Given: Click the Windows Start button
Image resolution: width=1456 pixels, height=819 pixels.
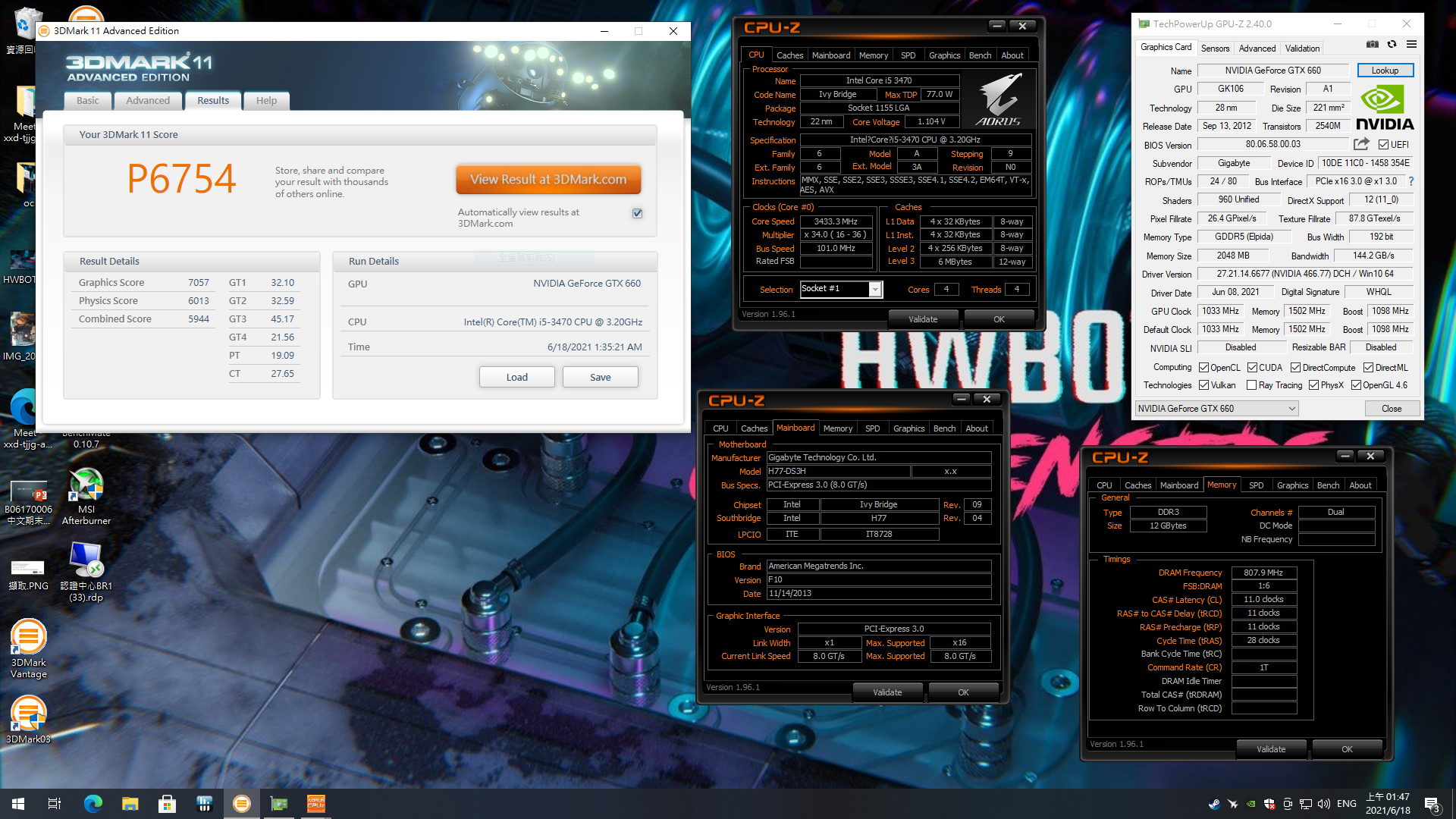Looking at the screenshot, I should 18,804.
